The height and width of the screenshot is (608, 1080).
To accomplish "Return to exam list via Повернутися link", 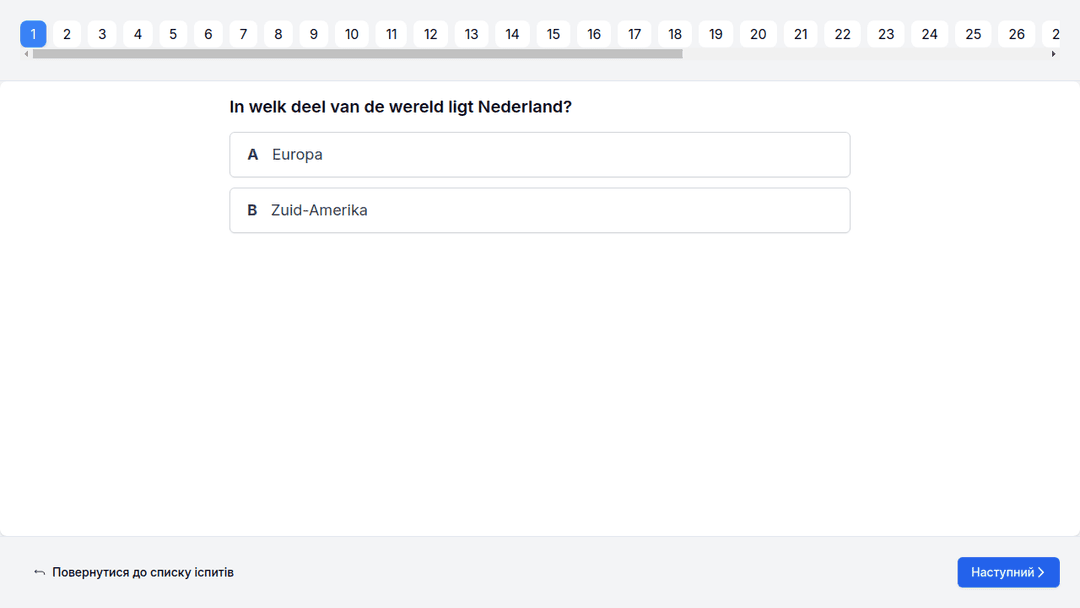I will 142,572.
